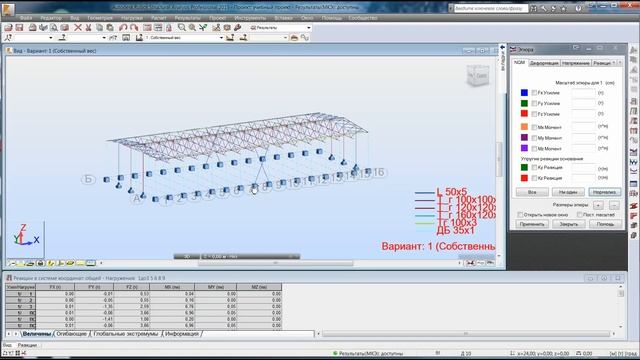Click the XYZ axis indicator icon
The height and width of the screenshot is (360, 640).
pyautogui.click(x=25, y=235)
